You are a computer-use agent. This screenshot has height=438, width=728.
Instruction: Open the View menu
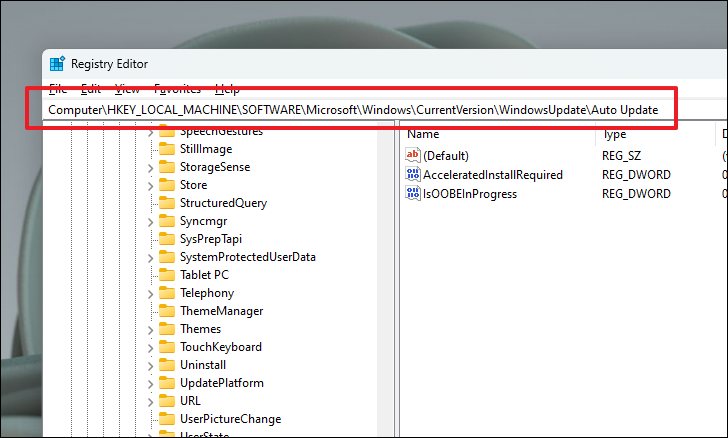(127, 89)
